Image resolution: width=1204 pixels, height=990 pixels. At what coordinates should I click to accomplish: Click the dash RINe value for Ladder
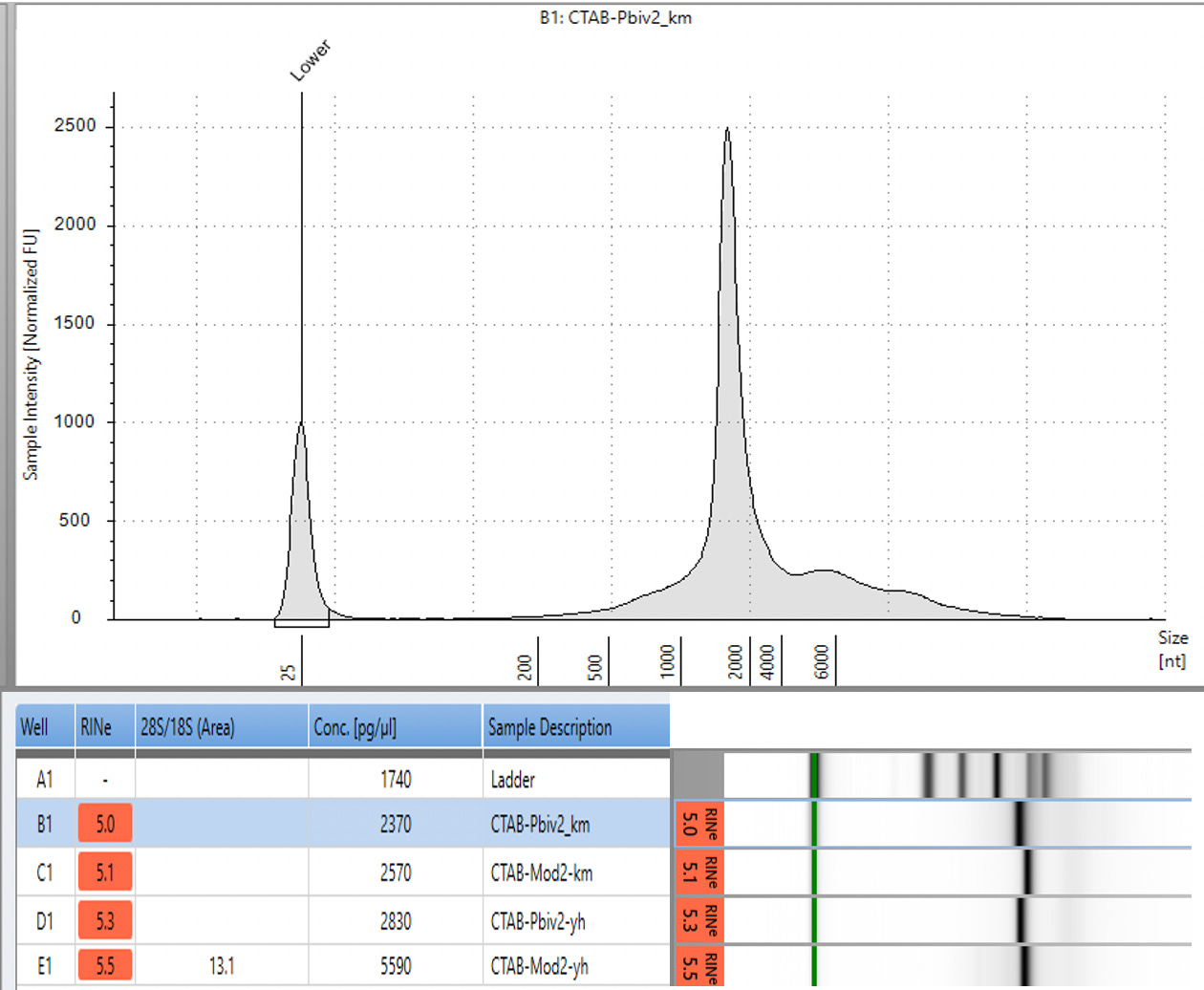(x=105, y=781)
